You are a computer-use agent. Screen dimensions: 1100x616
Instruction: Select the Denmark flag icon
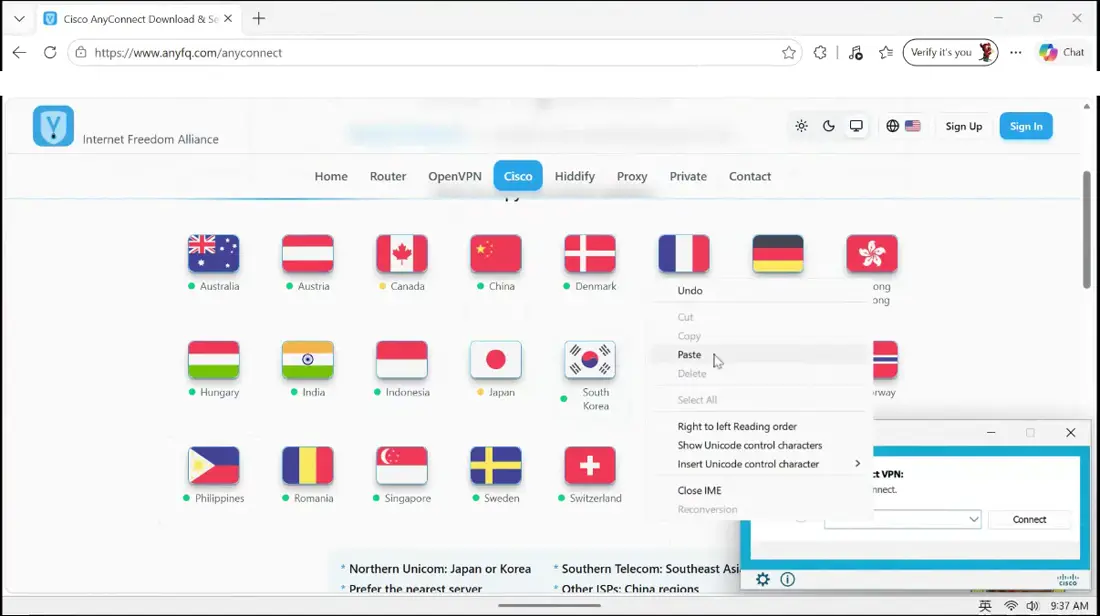point(590,253)
